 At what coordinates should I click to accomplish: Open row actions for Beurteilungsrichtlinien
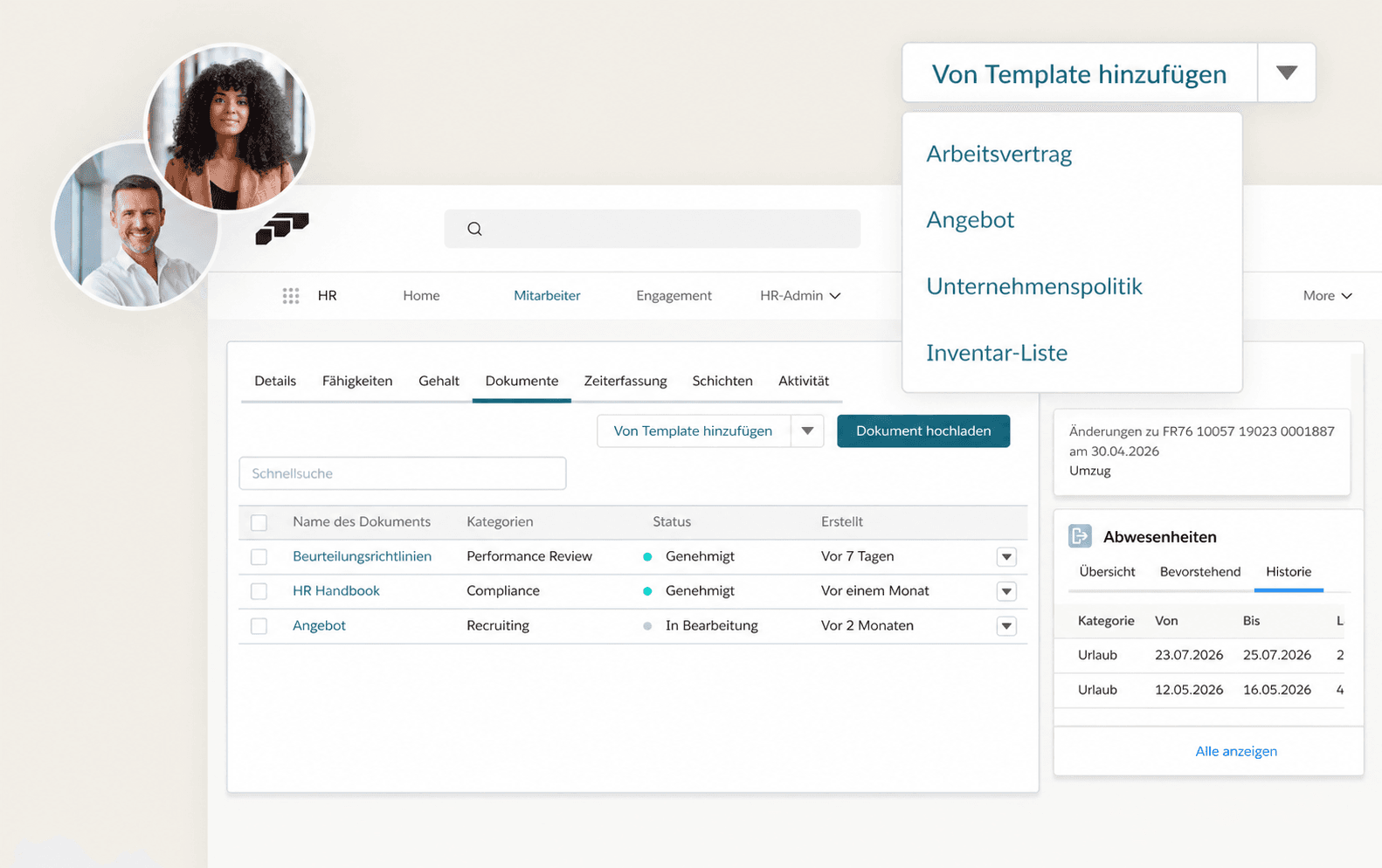pos(1006,557)
